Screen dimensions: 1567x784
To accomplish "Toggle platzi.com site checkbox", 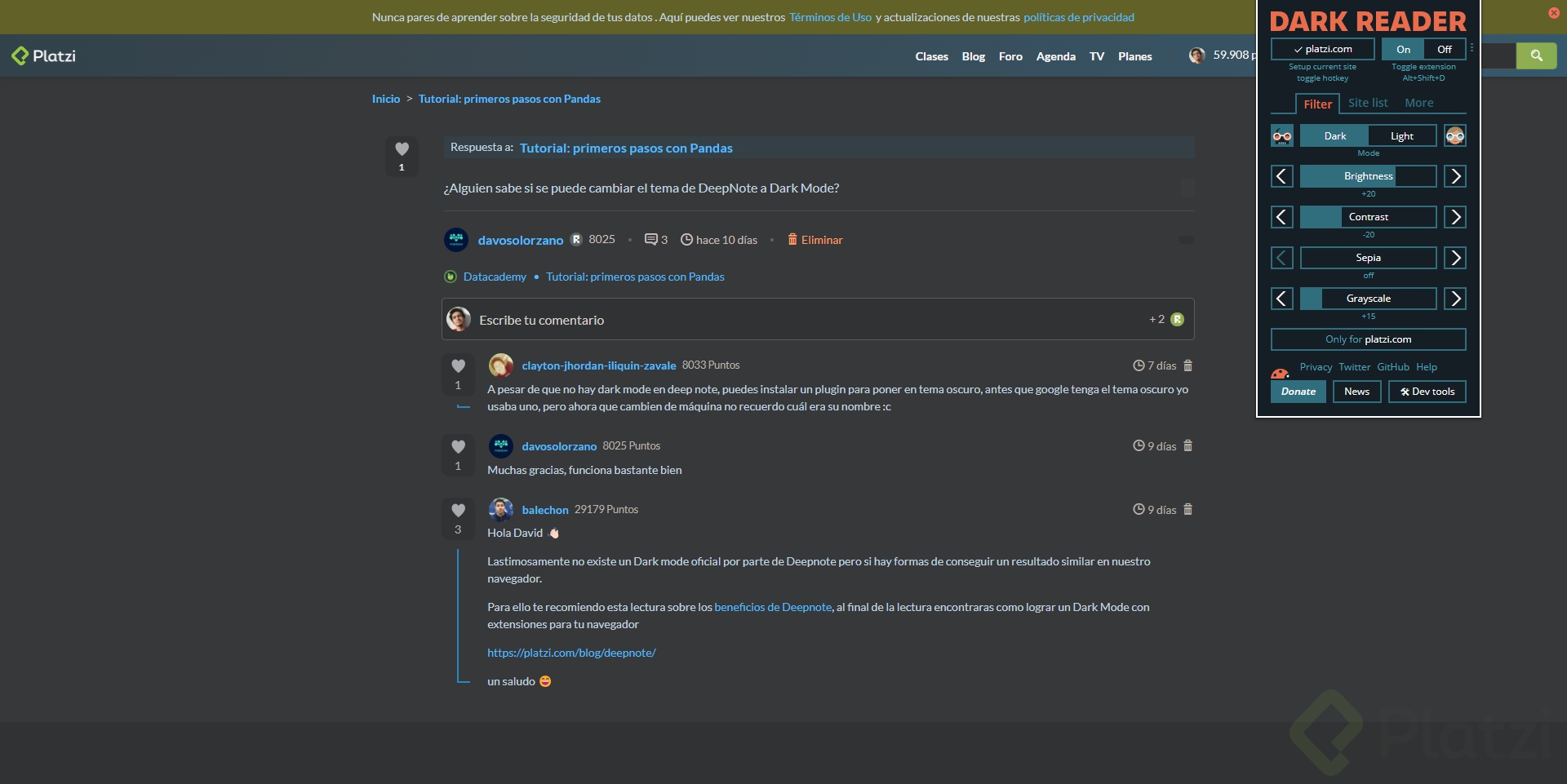I will [1323, 49].
